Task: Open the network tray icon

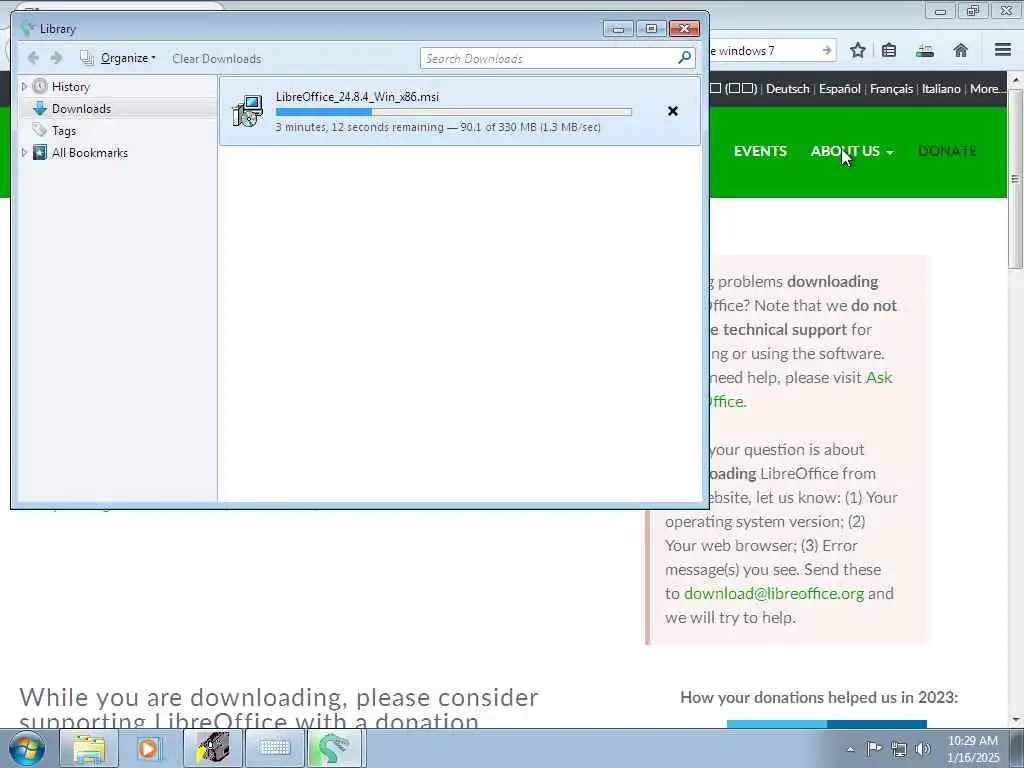Action: tap(899, 749)
